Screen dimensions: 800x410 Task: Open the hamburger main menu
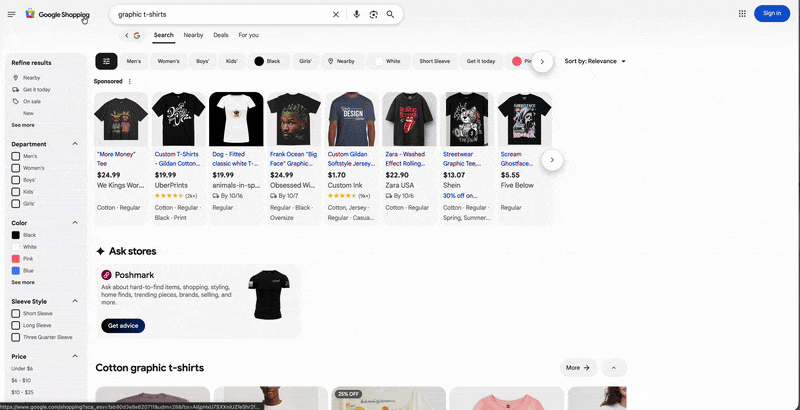[x=12, y=14]
